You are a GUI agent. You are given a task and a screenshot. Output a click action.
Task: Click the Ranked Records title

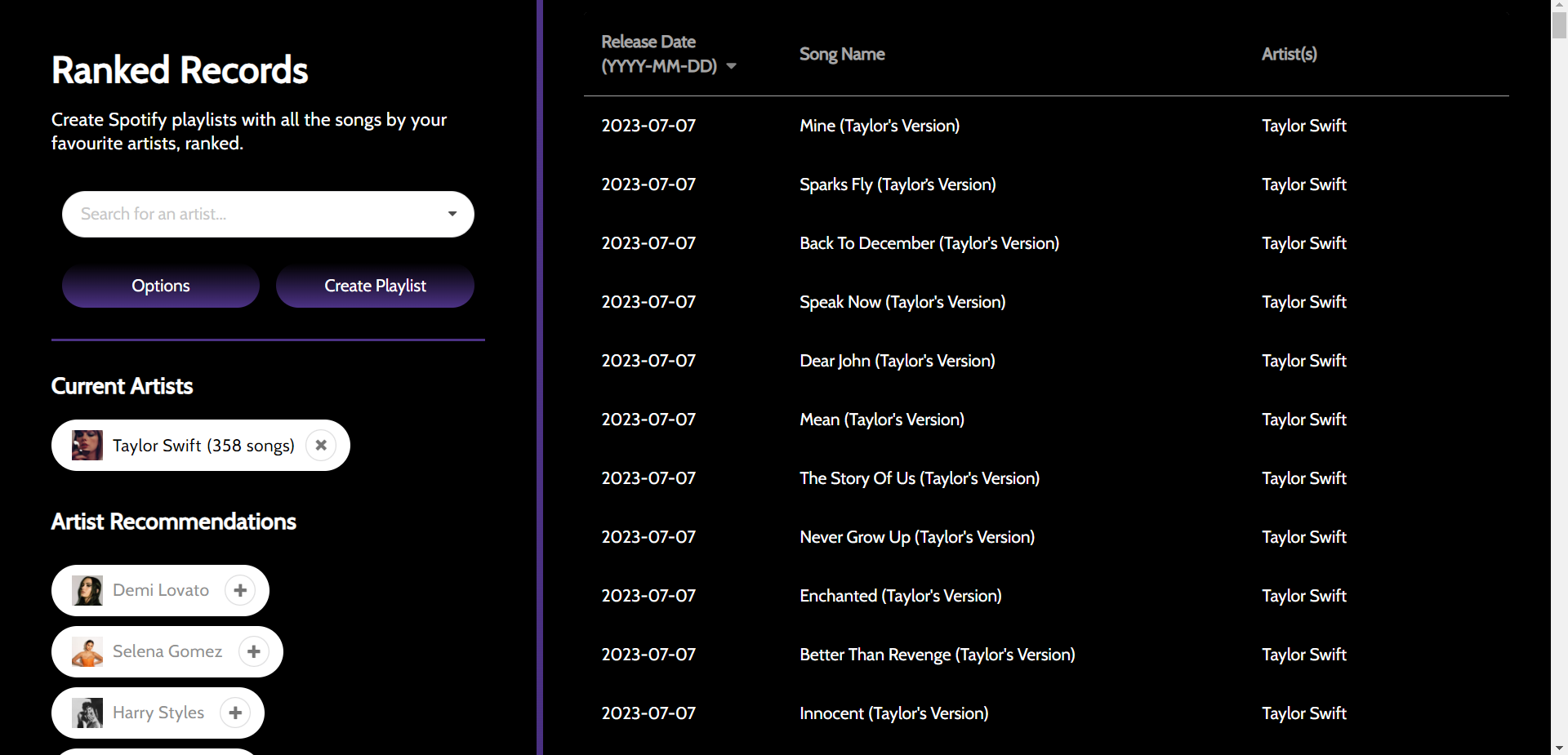pyautogui.click(x=180, y=70)
